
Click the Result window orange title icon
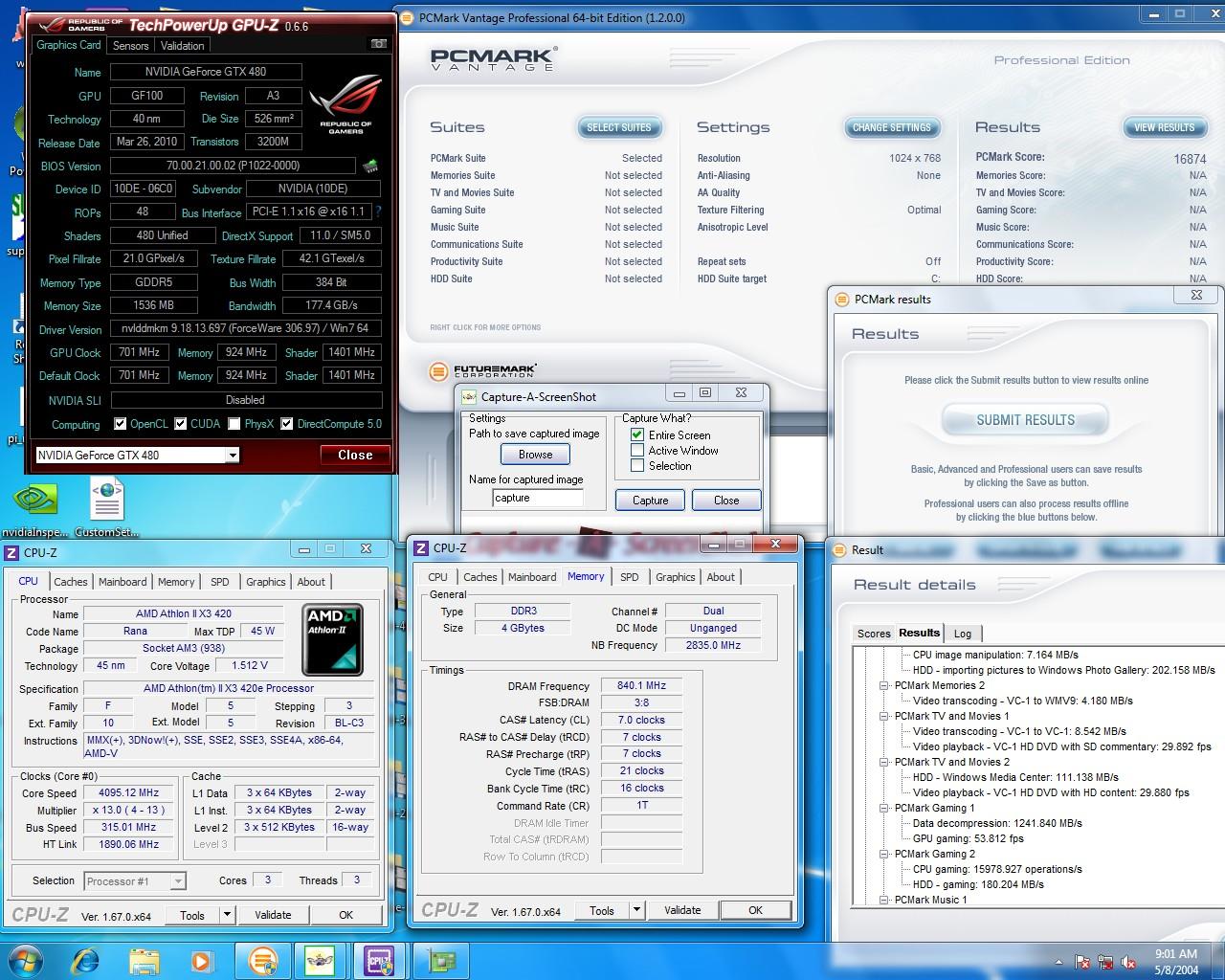(x=837, y=549)
